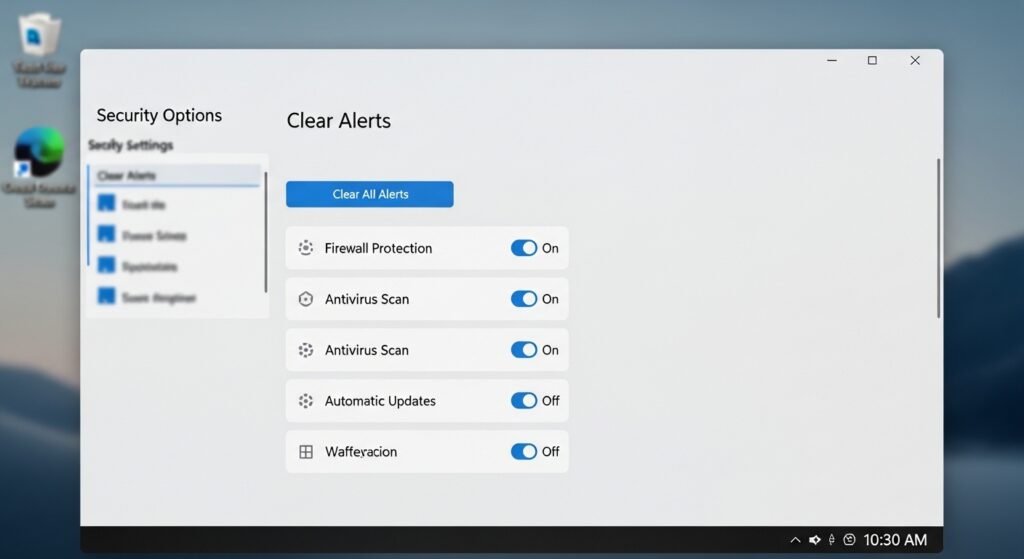Click the grid icon next to Wafferacion
Image resolution: width=1024 pixels, height=559 pixels.
pos(306,452)
